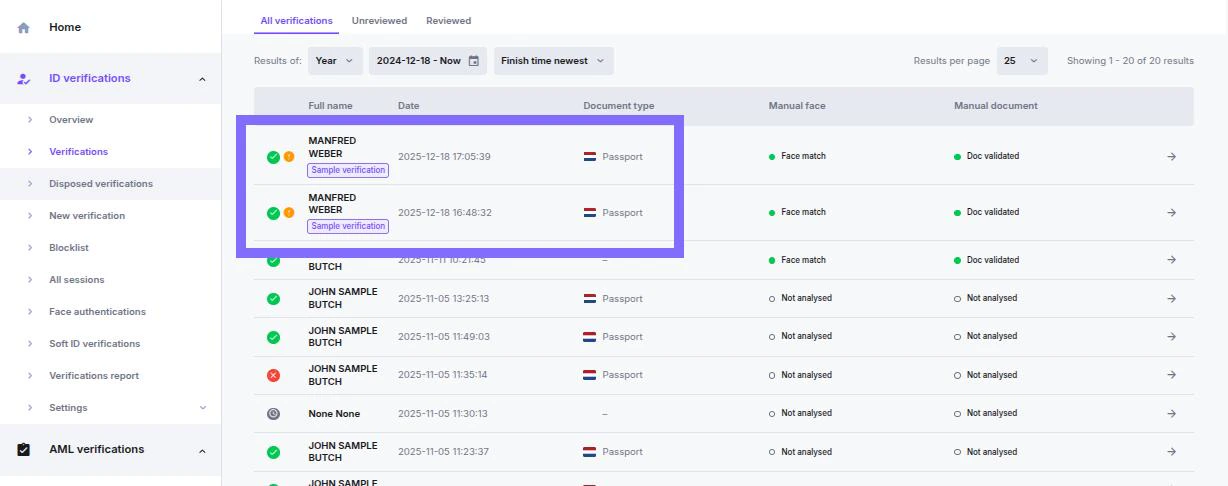This screenshot has height=486, width=1228.
Task: Open arrow for the 10:21:45 verification row
Action: [x=1172, y=260]
